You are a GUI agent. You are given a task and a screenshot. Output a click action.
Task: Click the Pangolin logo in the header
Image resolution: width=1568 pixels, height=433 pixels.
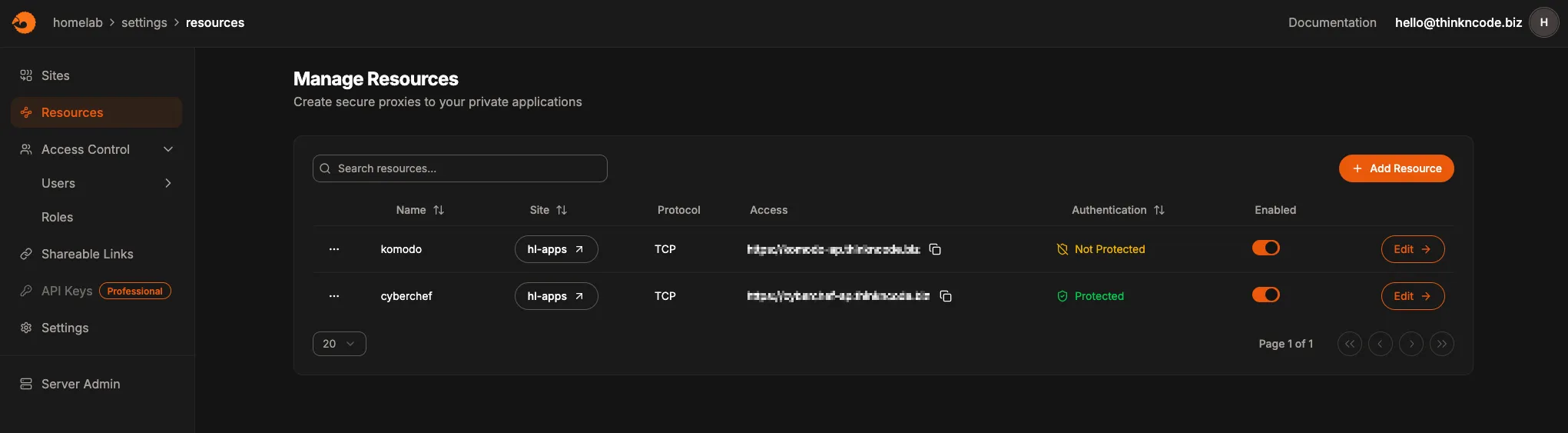pos(24,23)
